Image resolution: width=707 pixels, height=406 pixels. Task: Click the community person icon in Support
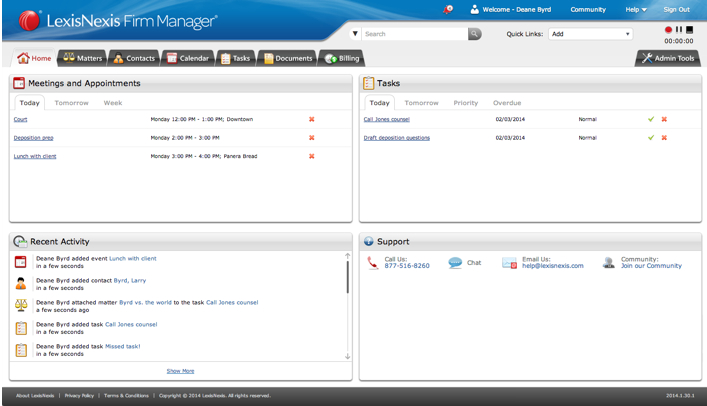point(609,263)
